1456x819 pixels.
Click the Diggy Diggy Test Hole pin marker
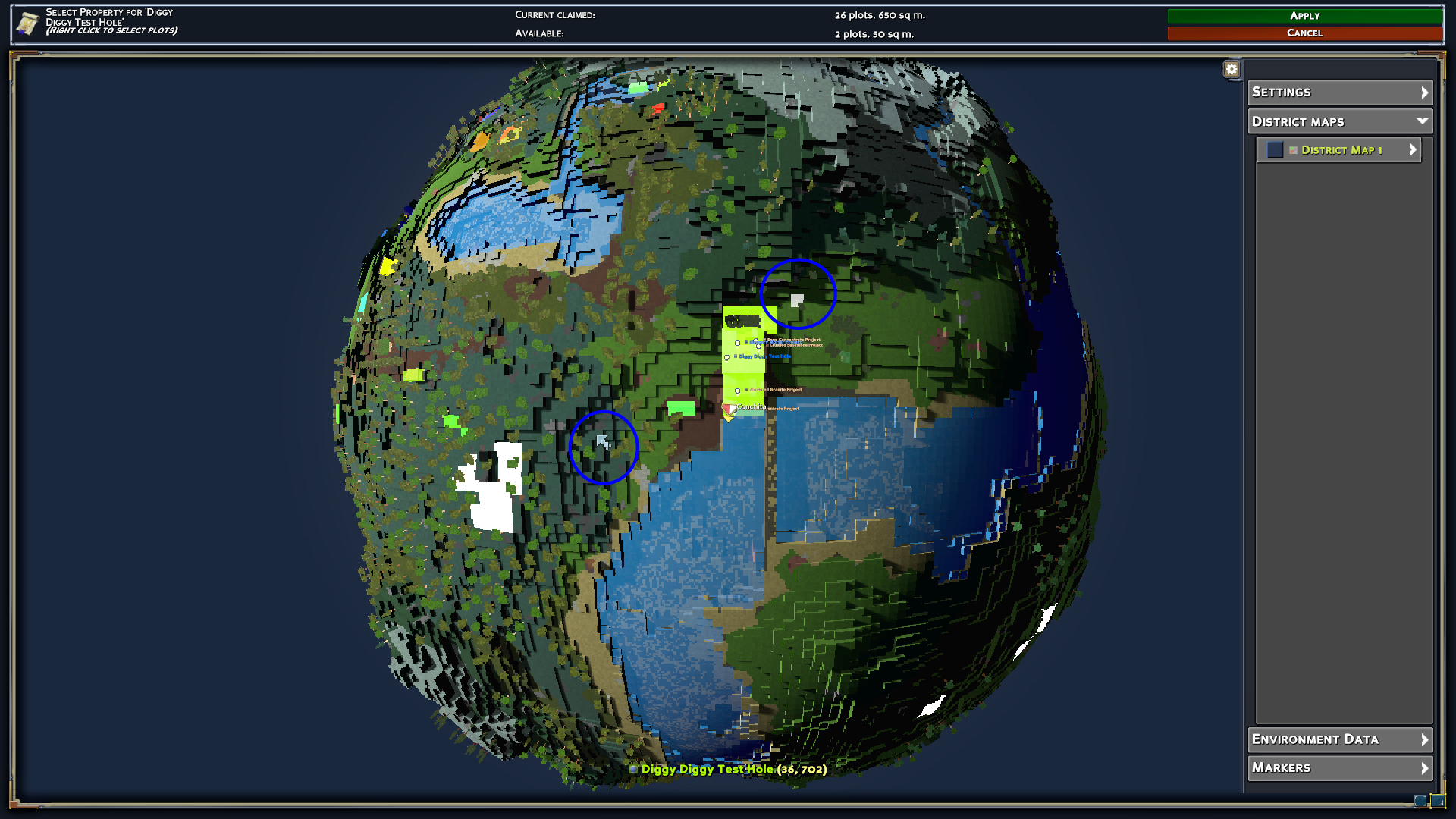[x=726, y=358]
